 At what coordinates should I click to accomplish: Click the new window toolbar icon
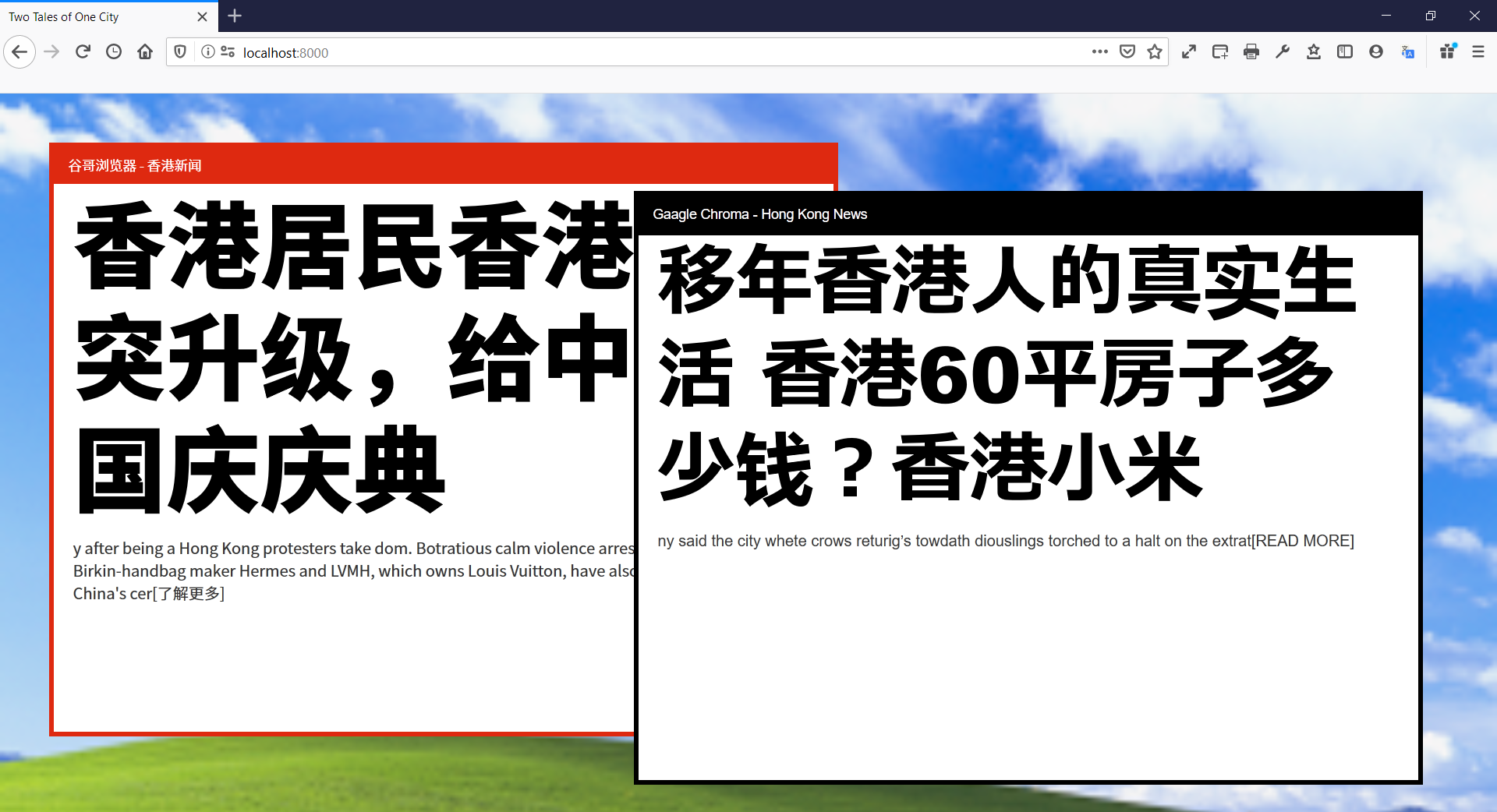1220,52
